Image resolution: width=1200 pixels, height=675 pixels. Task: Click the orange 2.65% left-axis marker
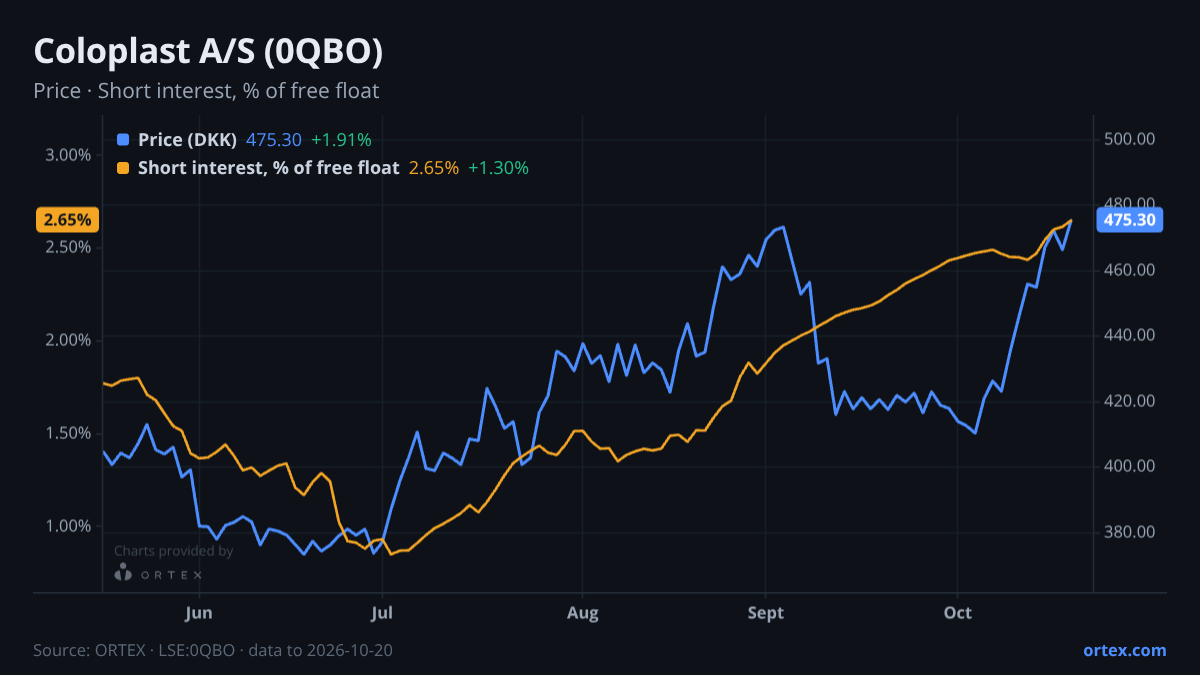pos(67,220)
